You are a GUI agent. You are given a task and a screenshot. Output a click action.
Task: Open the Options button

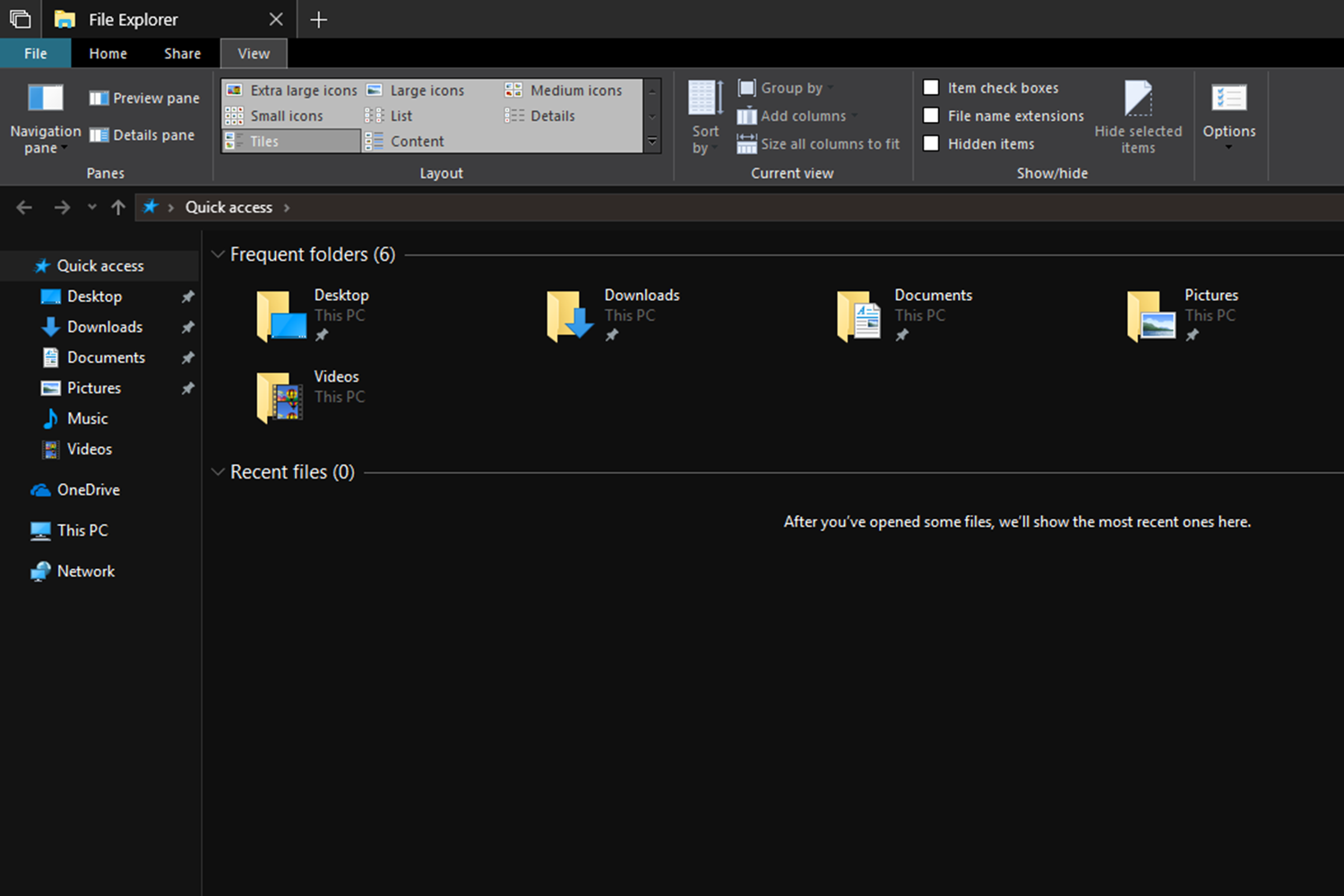click(x=1228, y=115)
